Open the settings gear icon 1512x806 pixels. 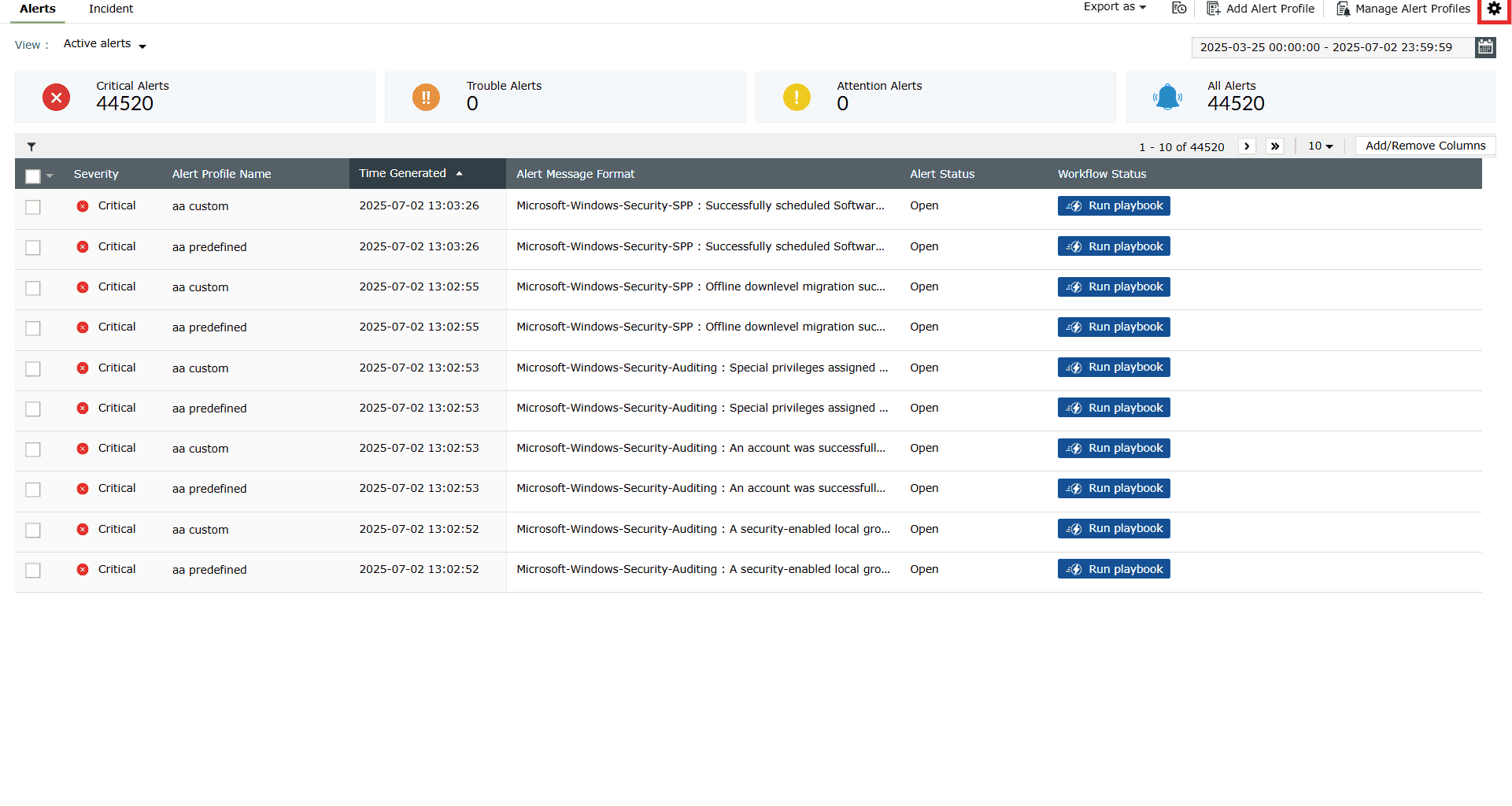click(1494, 9)
